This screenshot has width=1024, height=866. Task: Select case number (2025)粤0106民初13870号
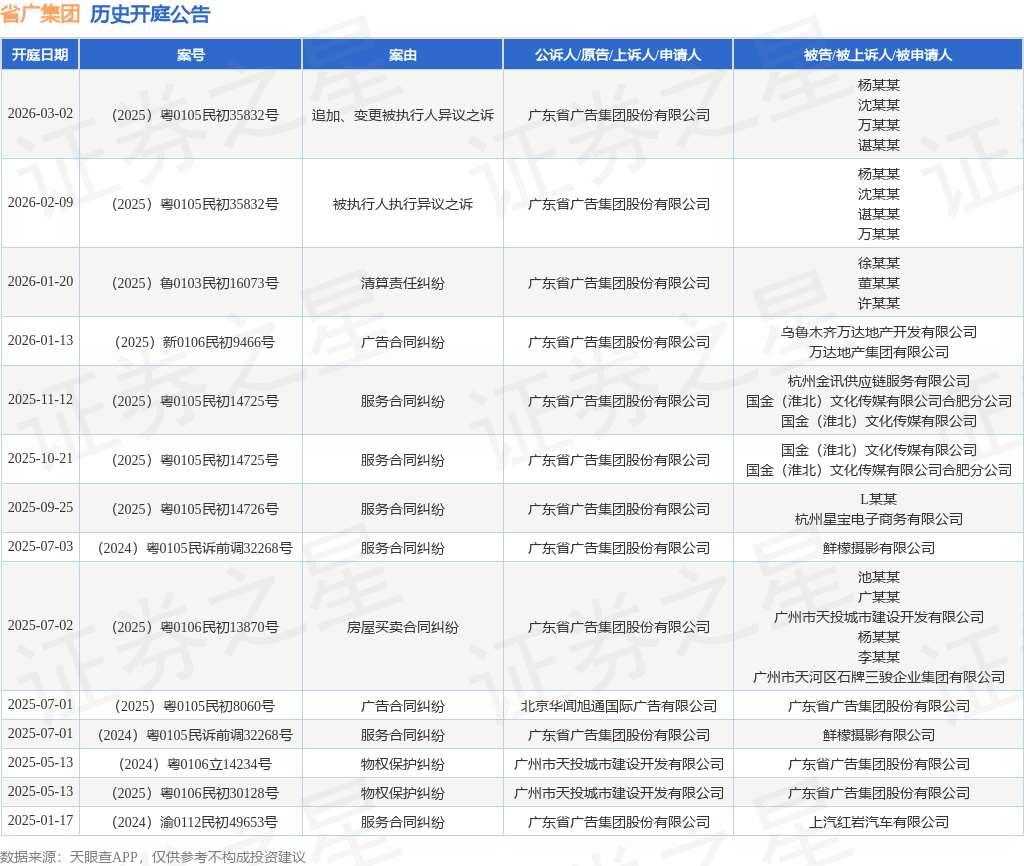pyautogui.click(x=195, y=628)
